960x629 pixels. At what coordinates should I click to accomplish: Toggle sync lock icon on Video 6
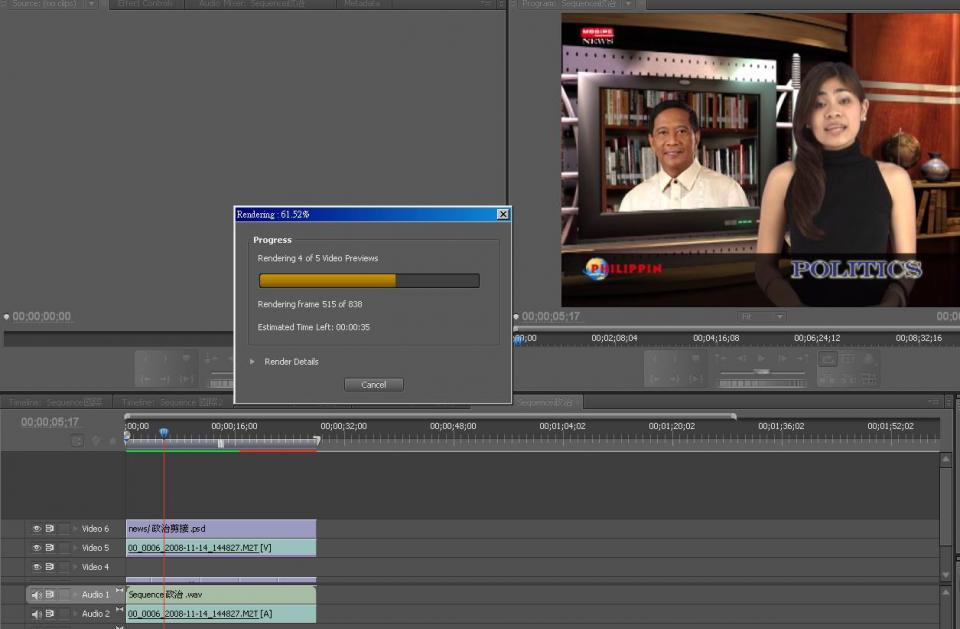pyautogui.click(x=50, y=529)
